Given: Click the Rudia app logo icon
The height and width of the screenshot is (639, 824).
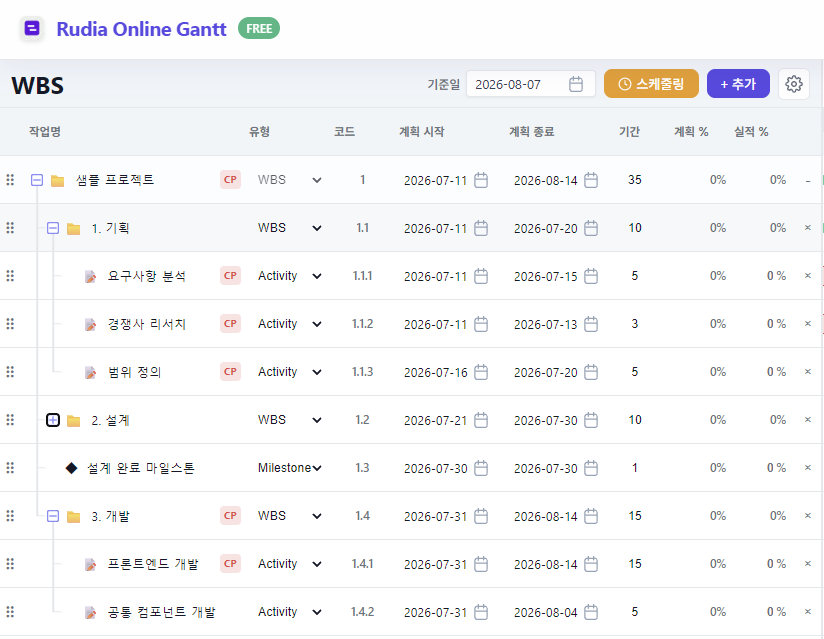Looking at the screenshot, I should (32, 28).
